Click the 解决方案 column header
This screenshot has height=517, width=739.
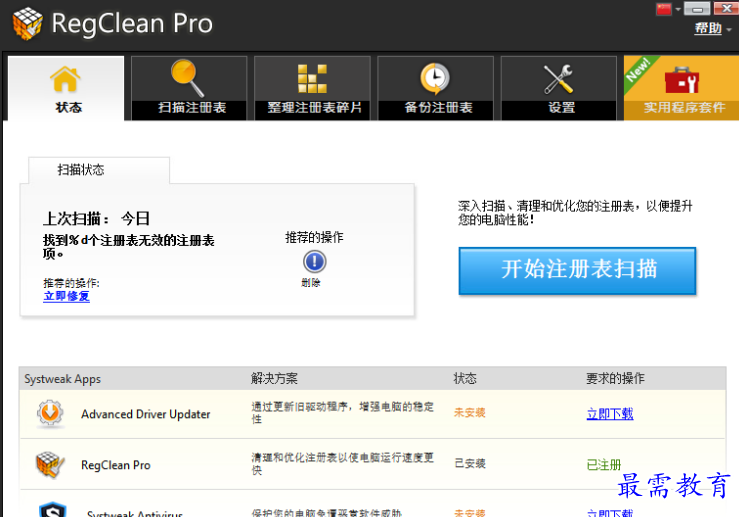[274, 378]
